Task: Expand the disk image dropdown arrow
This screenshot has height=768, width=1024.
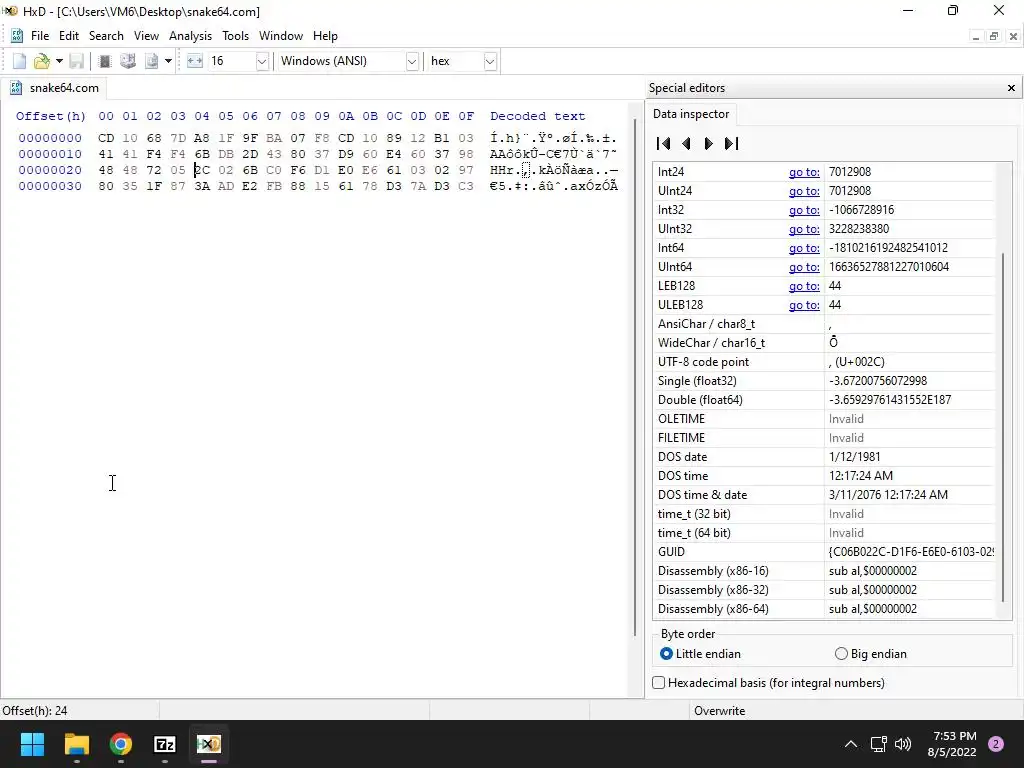Action: 168,61
